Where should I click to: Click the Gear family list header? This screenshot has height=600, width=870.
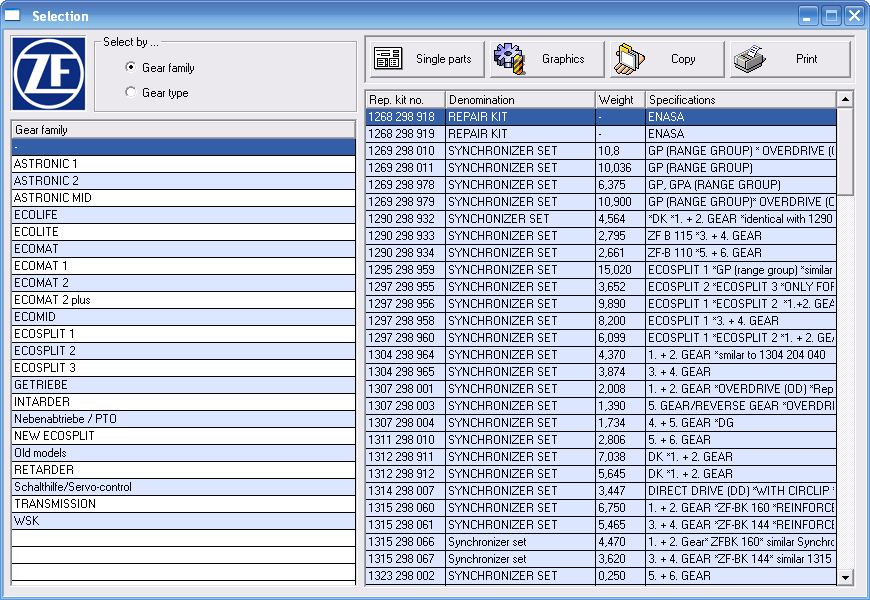coord(183,130)
